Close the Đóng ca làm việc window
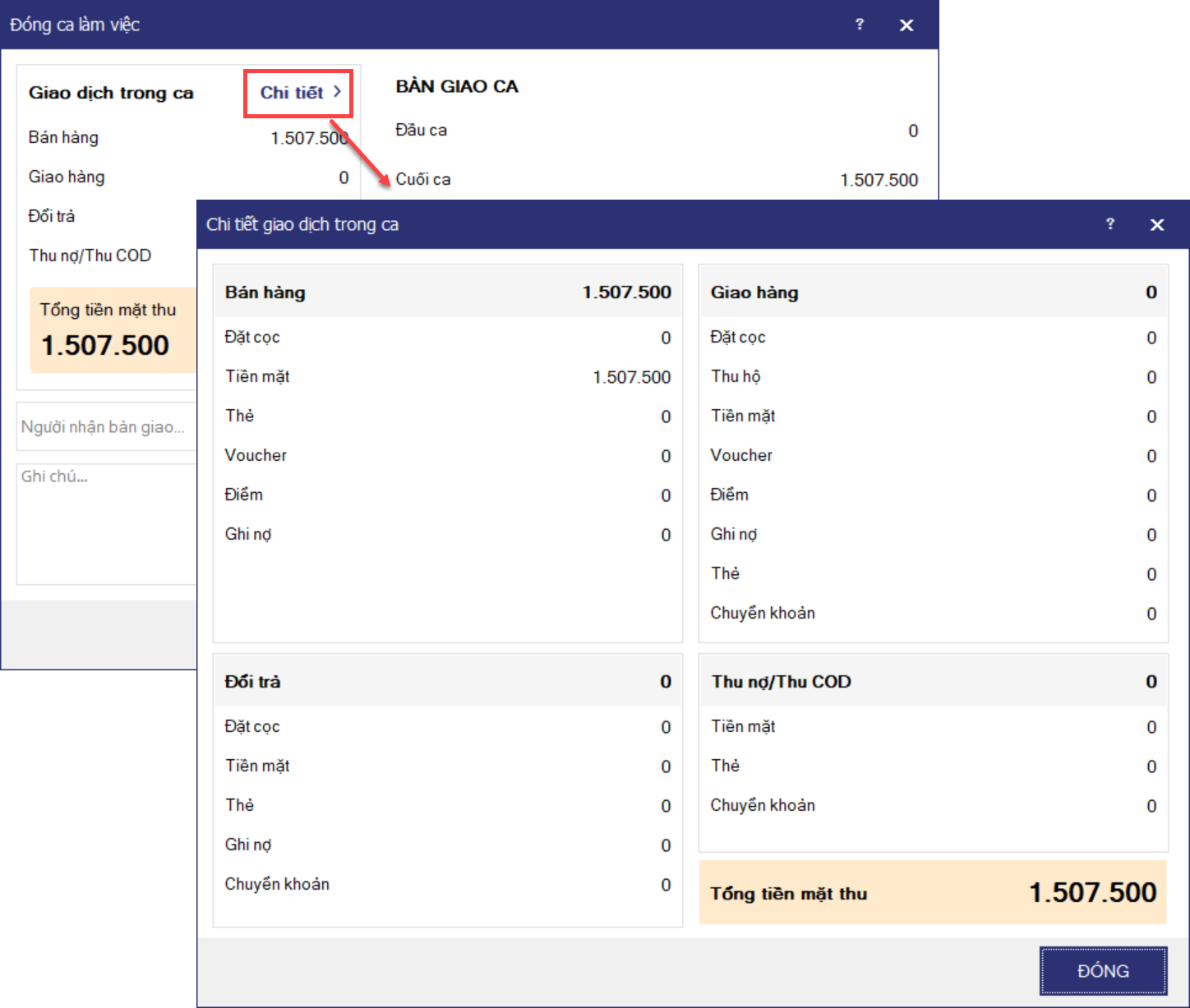1190x1008 pixels. click(x=906, y=25)
